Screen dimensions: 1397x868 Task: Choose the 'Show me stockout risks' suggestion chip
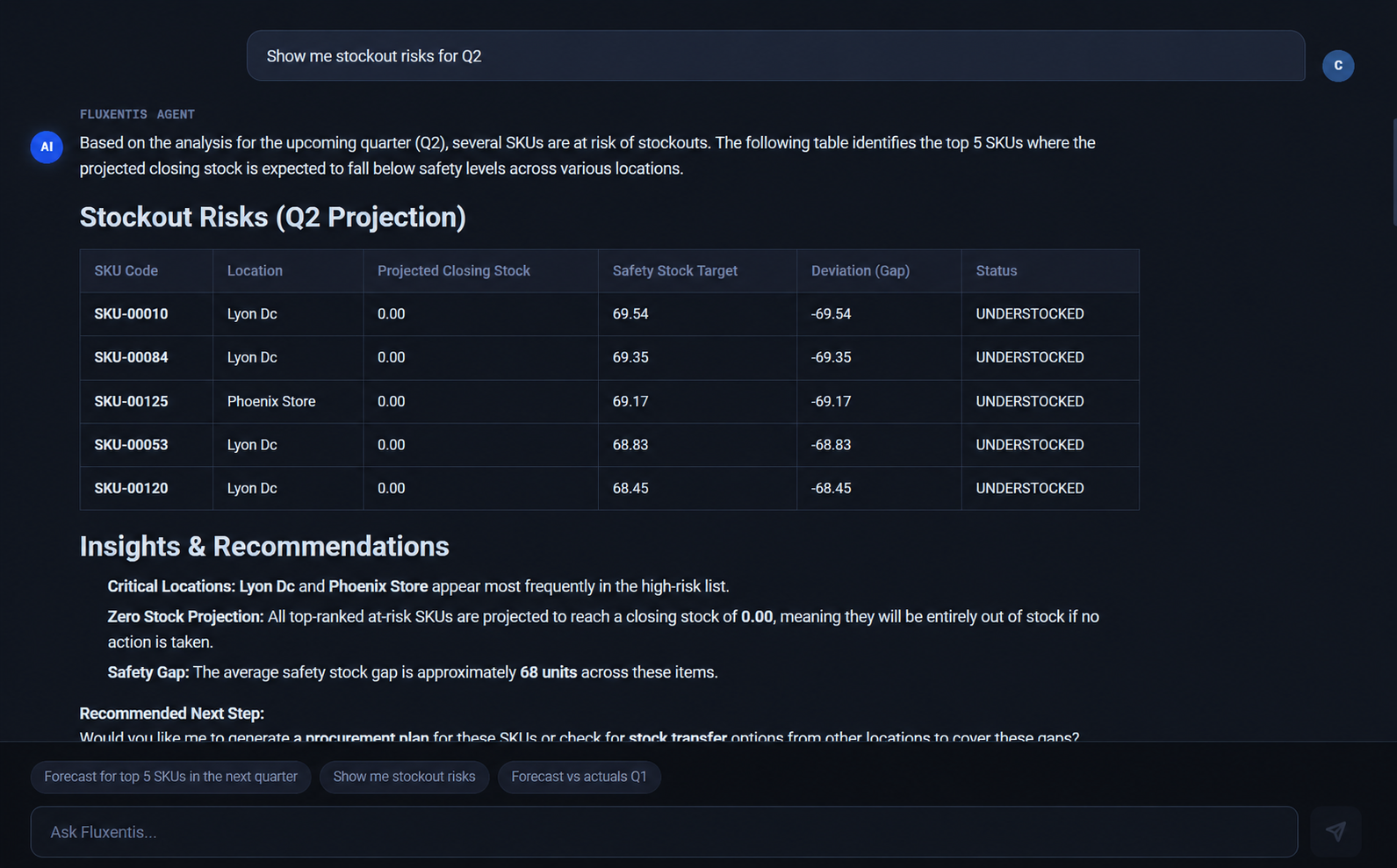404,777
